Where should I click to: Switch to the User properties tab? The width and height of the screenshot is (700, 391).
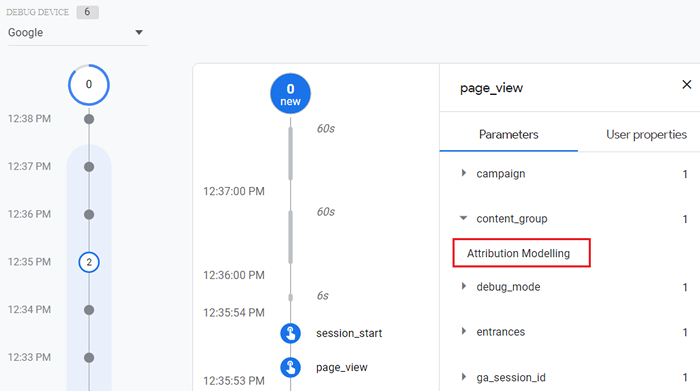point(646,135)
